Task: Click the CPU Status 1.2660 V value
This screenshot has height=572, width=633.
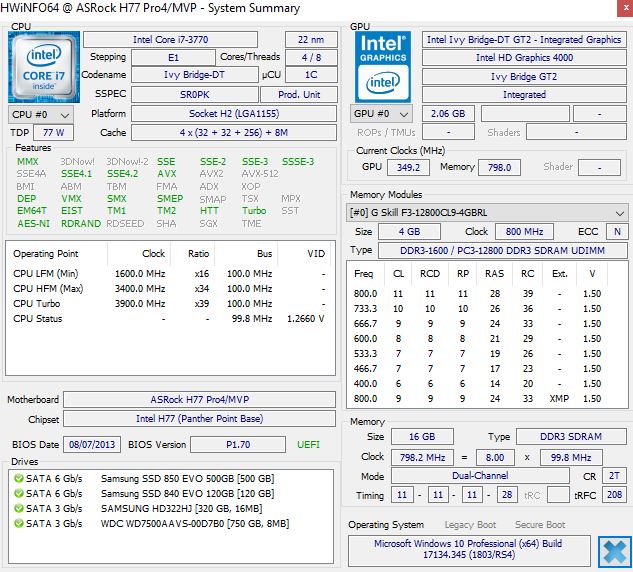Action: (306, 319)
